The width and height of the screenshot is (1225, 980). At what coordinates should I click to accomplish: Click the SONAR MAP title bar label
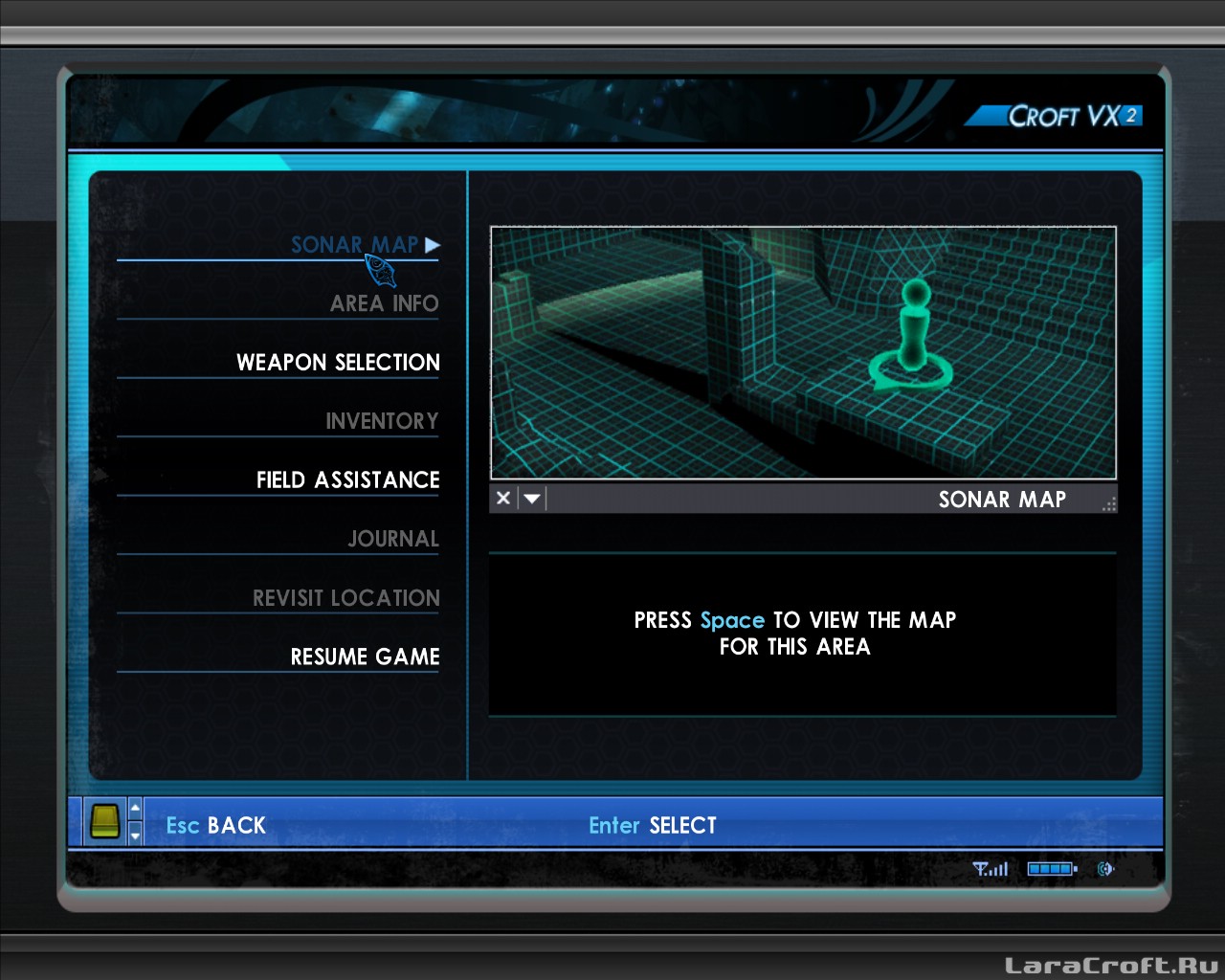click(x=1002, y=500)
